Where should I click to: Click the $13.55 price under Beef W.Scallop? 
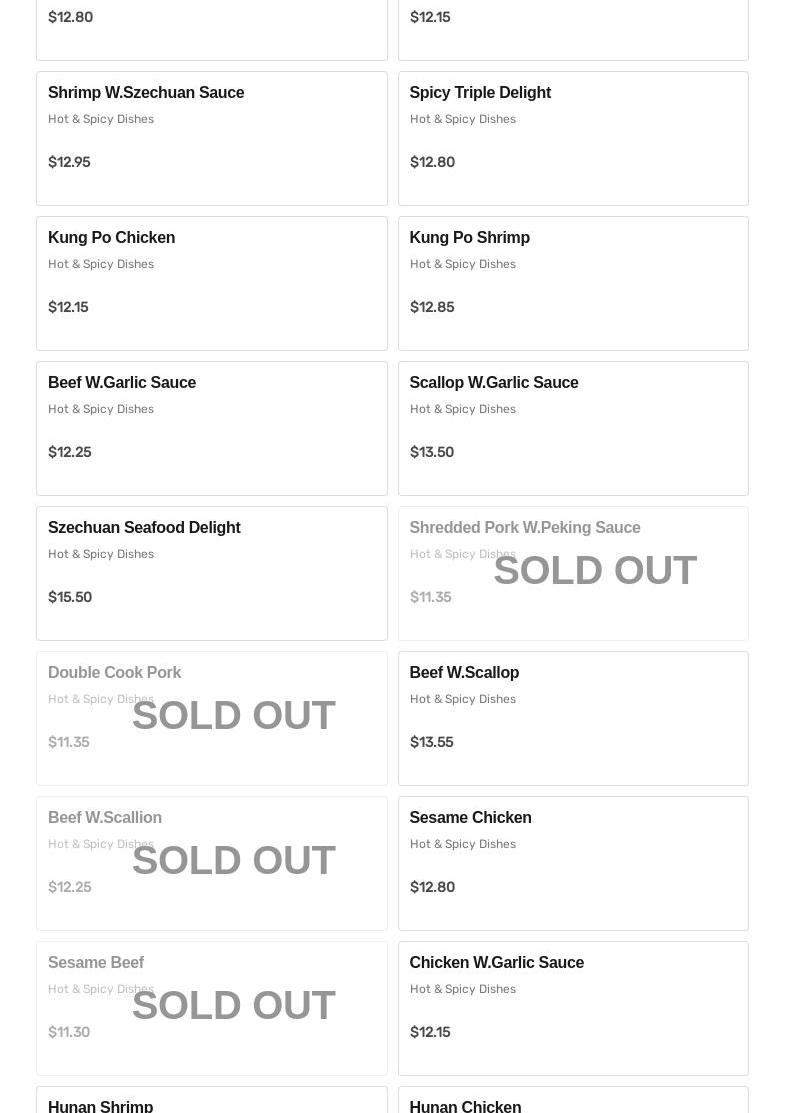pyautogui.click(x=431, y=742)
